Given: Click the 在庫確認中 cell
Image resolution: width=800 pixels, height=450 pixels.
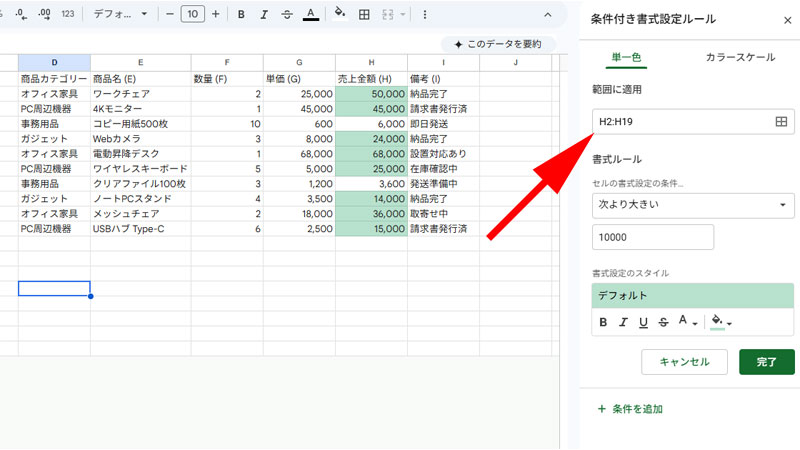Looking at the screenshot, I should pyautogui.click(x=443, y=169).
